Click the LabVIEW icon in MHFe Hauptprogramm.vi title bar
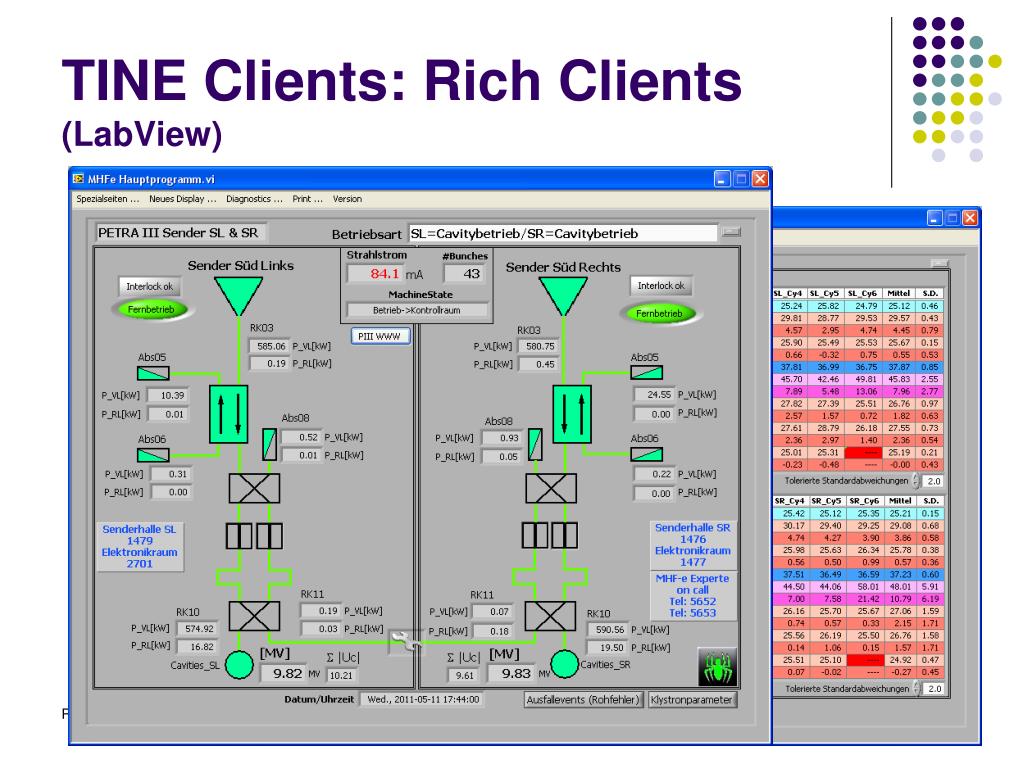The width and height of the screenshot is (1024, 768). pyautogui.click(x=78, y=178)
